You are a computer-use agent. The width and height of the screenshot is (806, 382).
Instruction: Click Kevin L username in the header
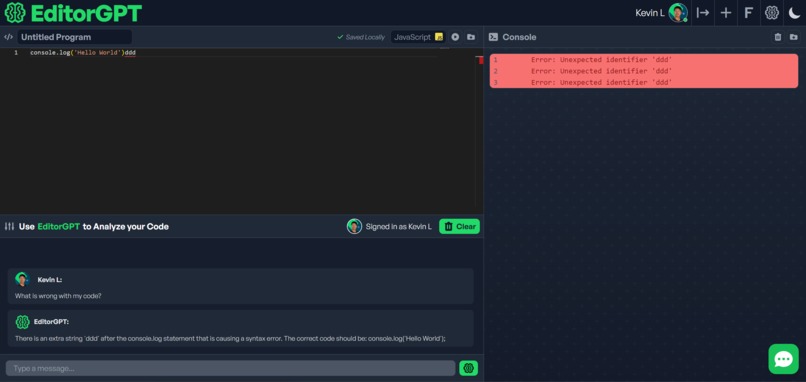[x=650, y=13]
